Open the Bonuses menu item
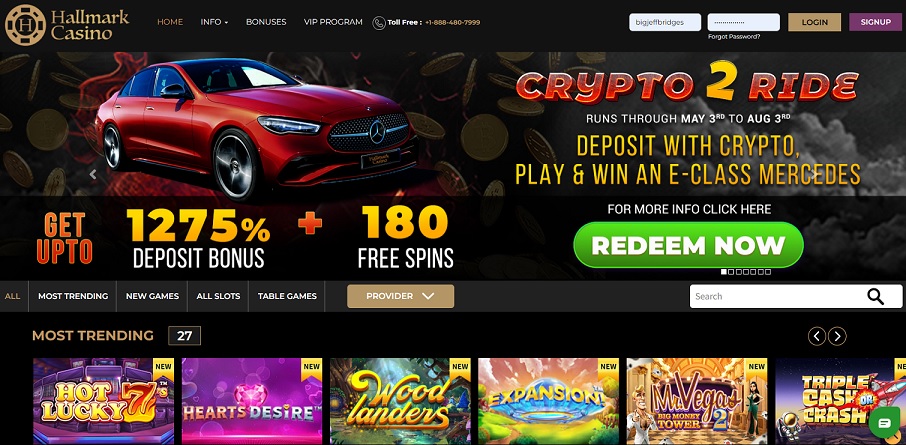The width and height of the screenshot is (906, 445). (266, 22)
